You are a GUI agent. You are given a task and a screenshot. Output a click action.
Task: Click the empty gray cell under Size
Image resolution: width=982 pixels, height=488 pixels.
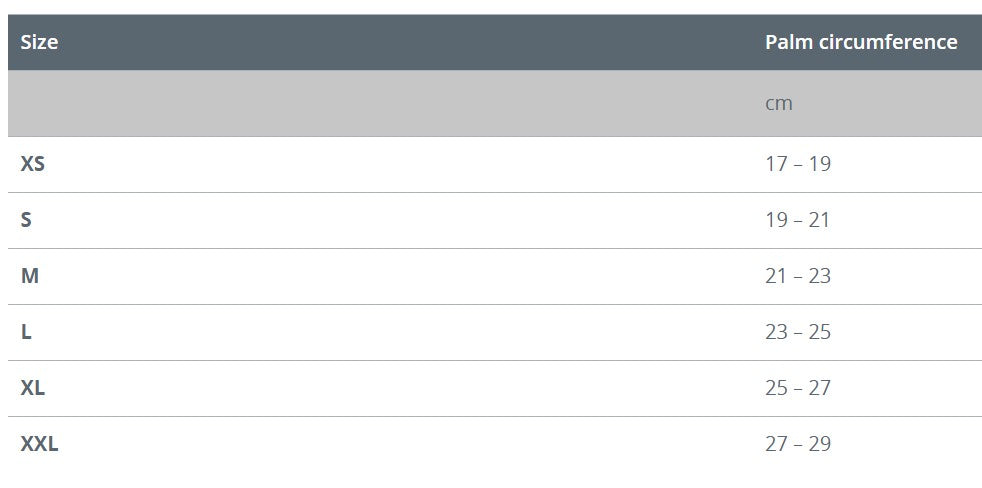coord(380,103)
